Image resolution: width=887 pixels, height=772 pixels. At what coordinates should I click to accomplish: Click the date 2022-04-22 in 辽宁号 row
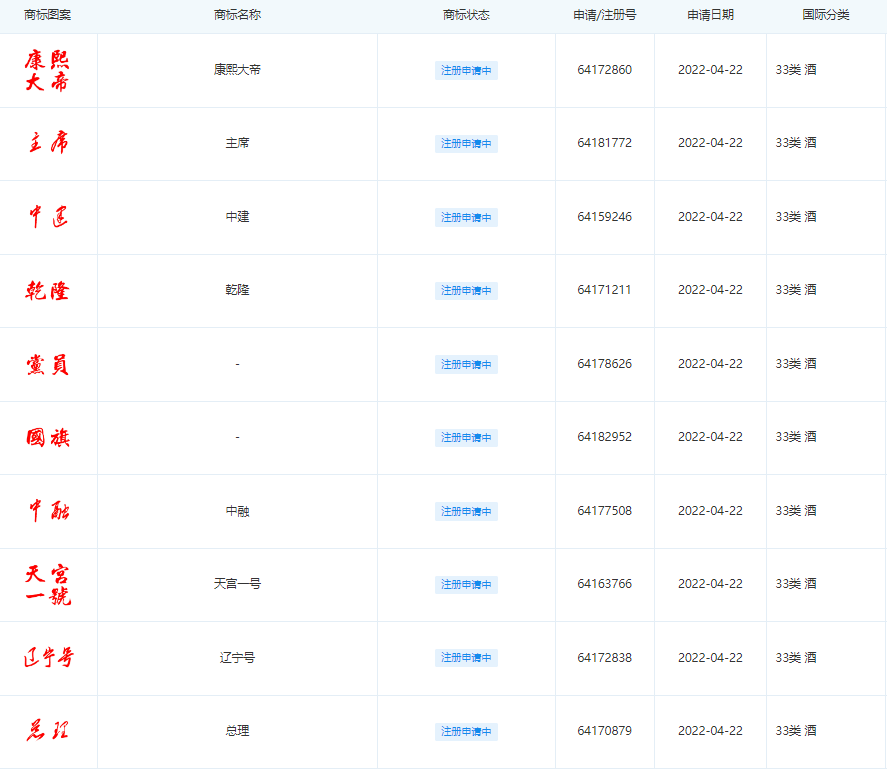click(711, 658)
